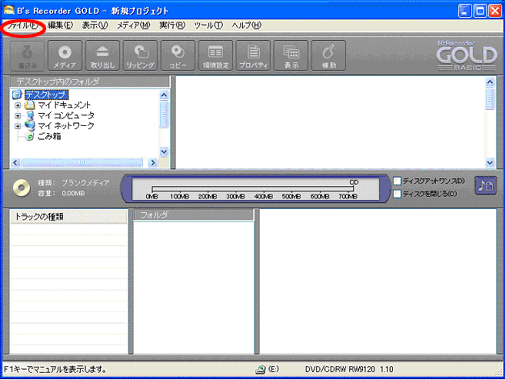Select マイ ネットワーク in the folder tree
The width and height of the screenshot is (505, 380).
pyautogui.click(x=66, y=126)
